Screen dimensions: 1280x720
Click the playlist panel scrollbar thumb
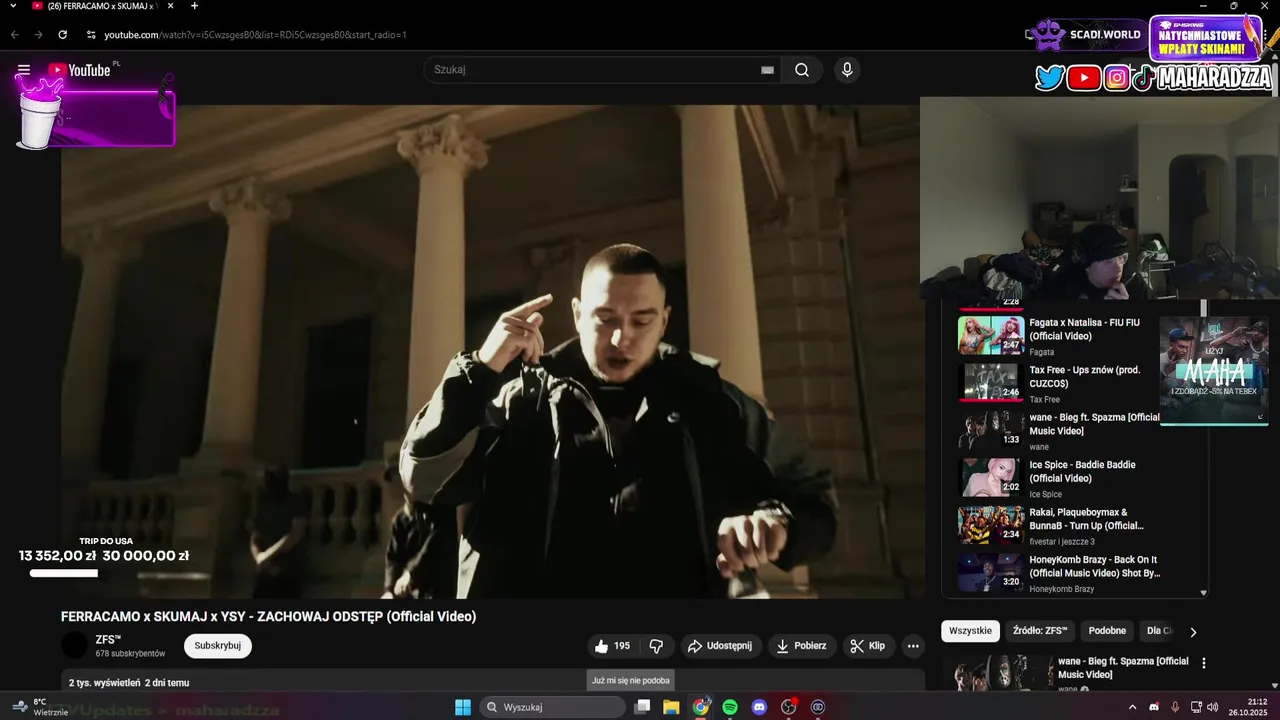(1203, 308)
